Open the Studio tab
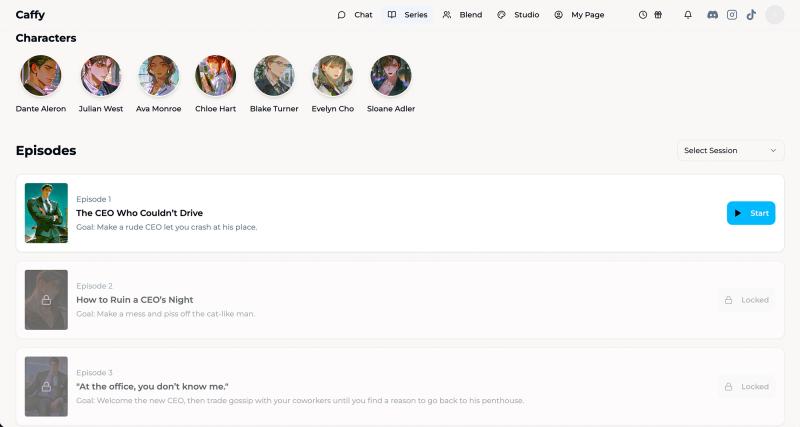 [518, 15]
